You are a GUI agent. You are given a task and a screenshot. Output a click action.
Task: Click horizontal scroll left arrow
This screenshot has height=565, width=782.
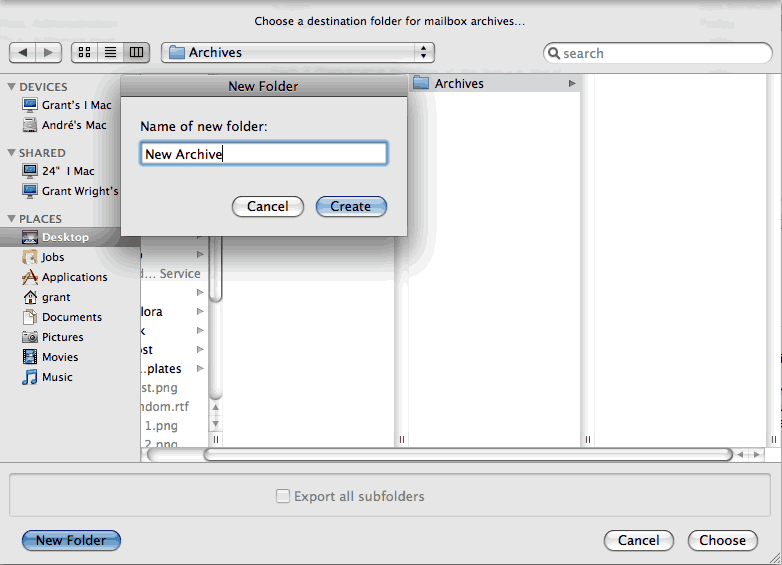pos(741,454)
